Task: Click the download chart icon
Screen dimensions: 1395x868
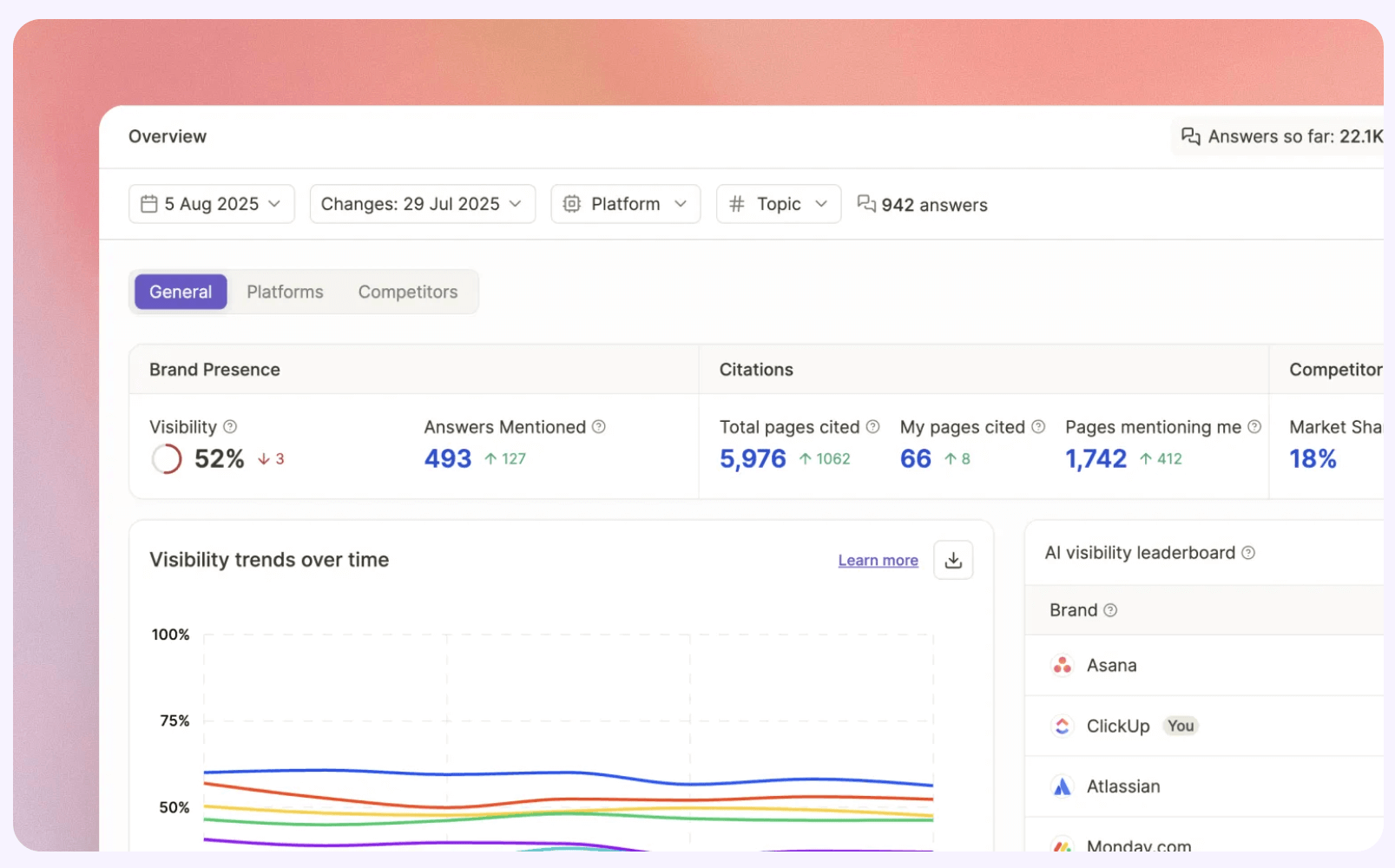Action: (952, 560)
